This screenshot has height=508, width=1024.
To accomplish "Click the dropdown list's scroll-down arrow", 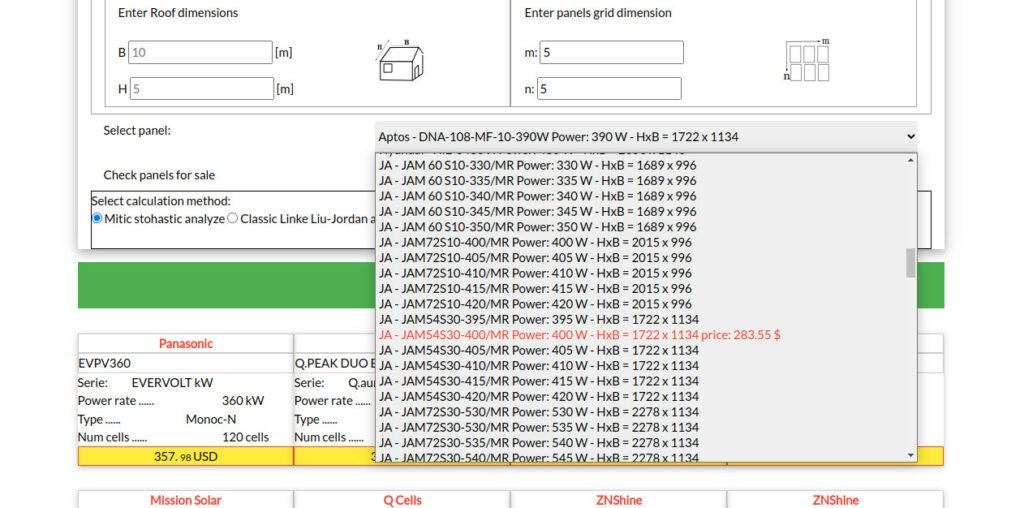I will pos(910,454).
